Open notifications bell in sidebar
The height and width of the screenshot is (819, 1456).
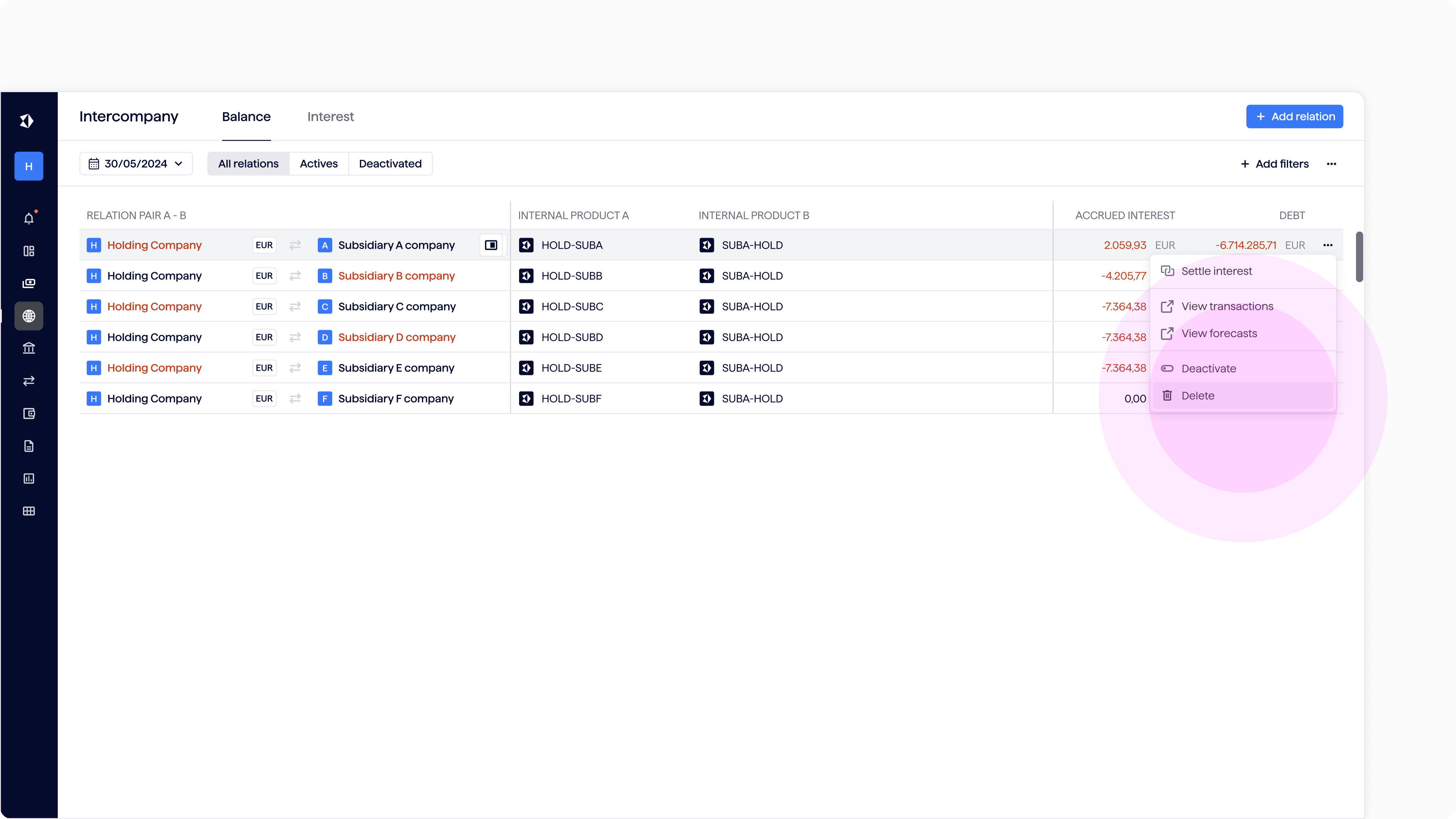tap(29, 218)
